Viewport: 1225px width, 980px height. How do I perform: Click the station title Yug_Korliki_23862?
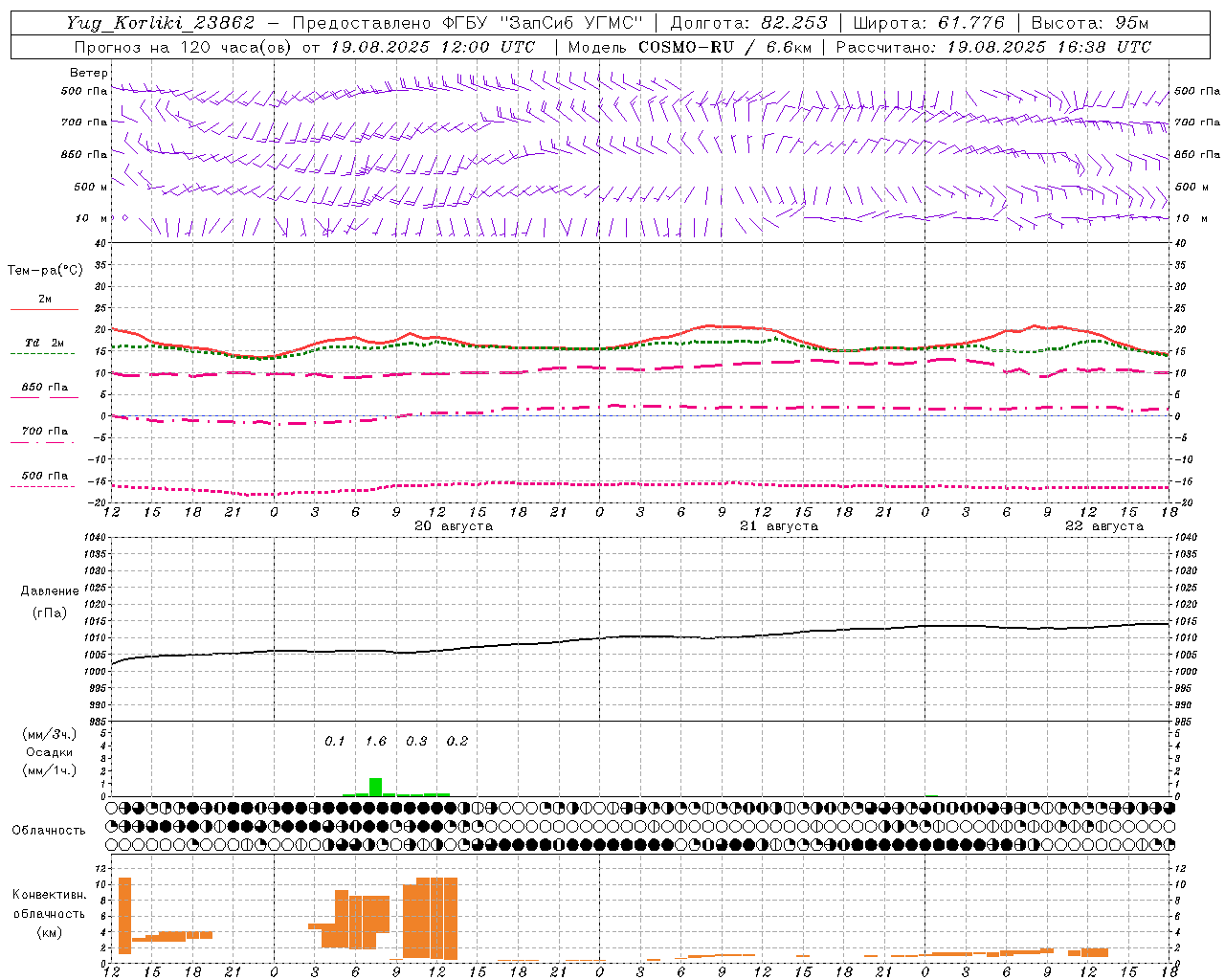coord(161,23)
